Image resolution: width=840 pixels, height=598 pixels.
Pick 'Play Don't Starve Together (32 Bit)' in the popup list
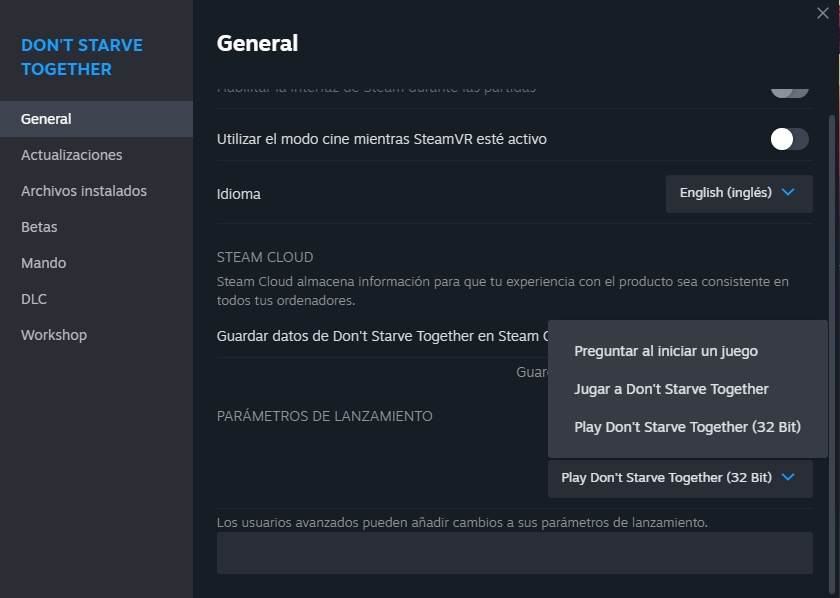click(x=687, y=427)
